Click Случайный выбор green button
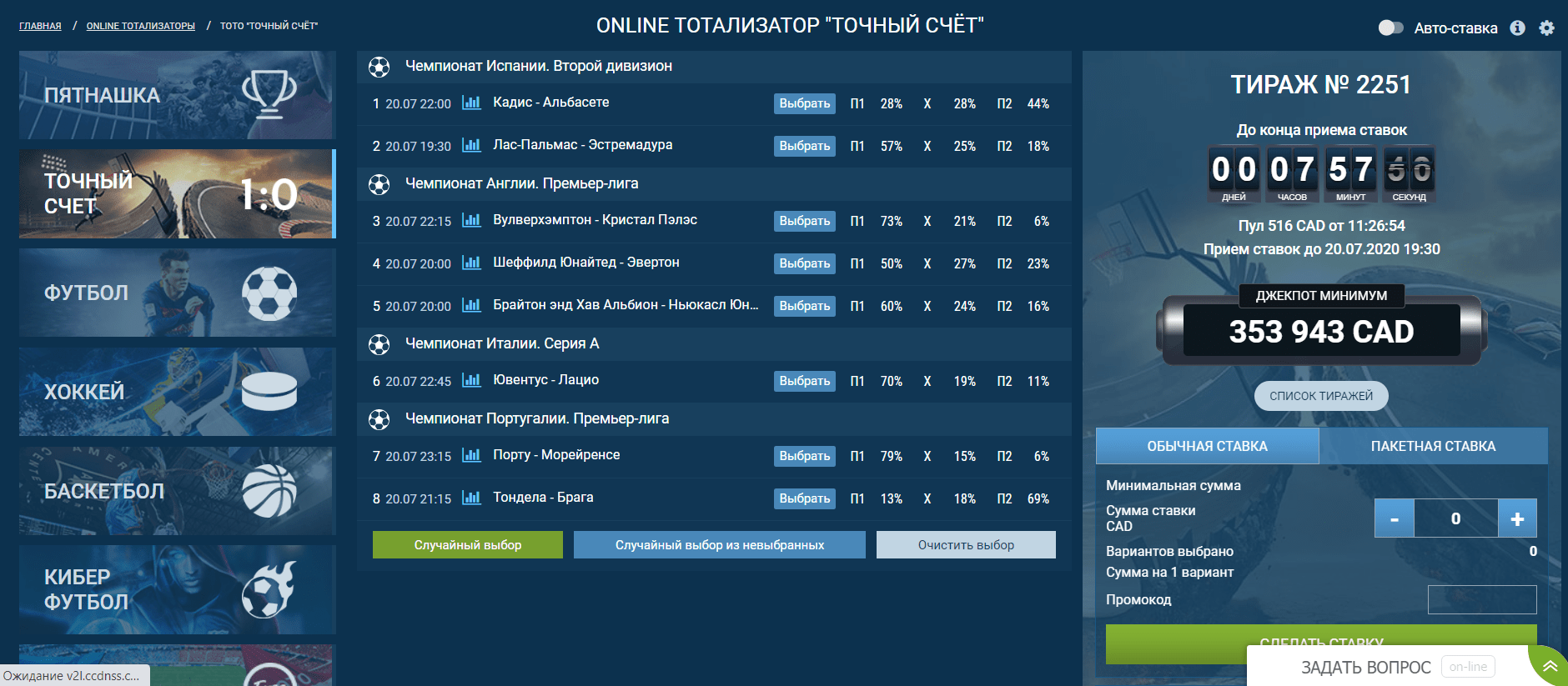The width and height of the screenshot is (1568, 686). click(467, 545)
